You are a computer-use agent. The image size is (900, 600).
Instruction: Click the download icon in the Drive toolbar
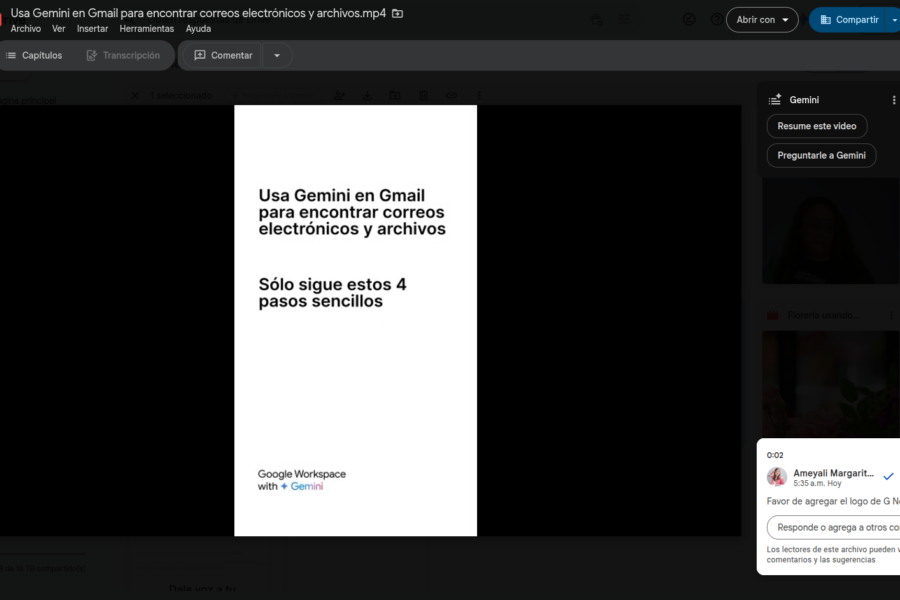pos(367,95)
